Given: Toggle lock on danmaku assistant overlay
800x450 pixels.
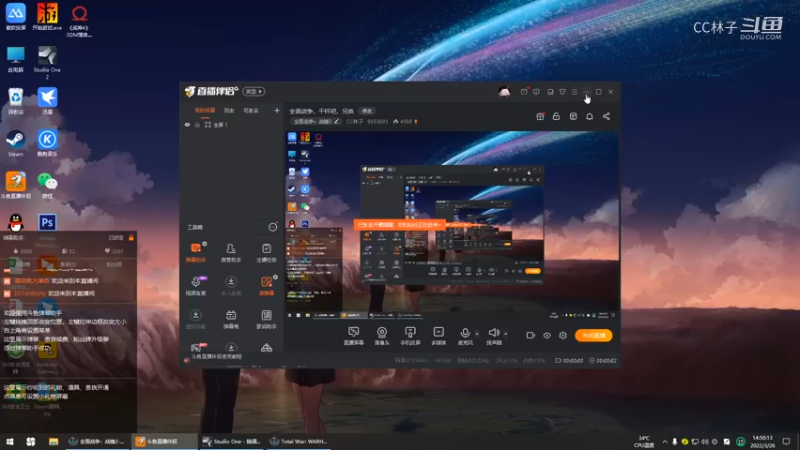Looking at the screenshot, I should (x=131, y=238).
